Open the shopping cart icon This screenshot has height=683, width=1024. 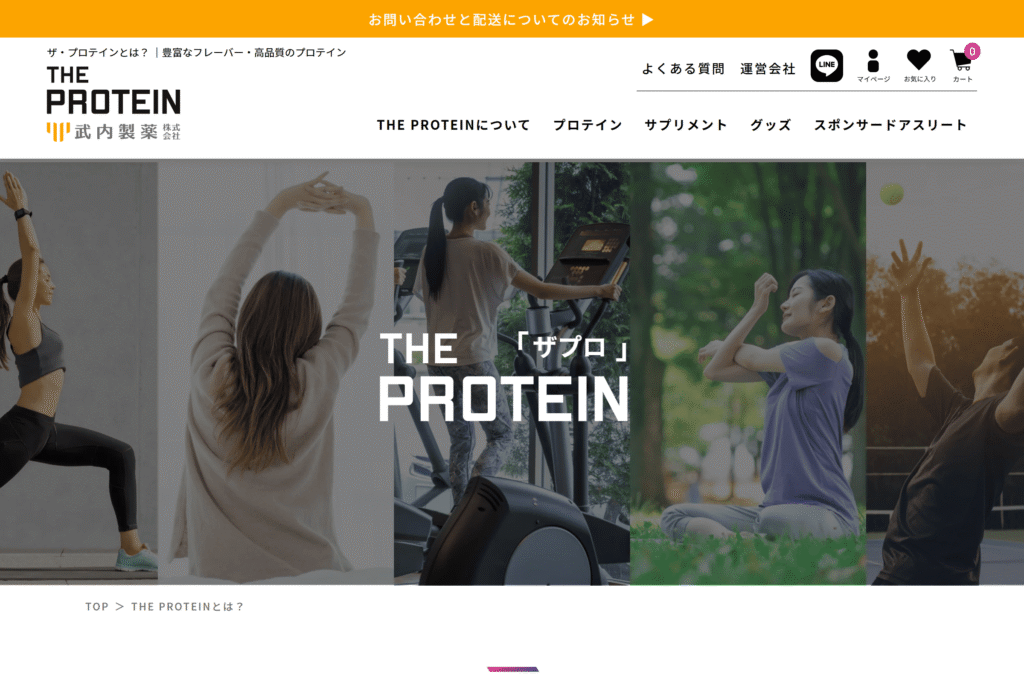pos(961,66)
